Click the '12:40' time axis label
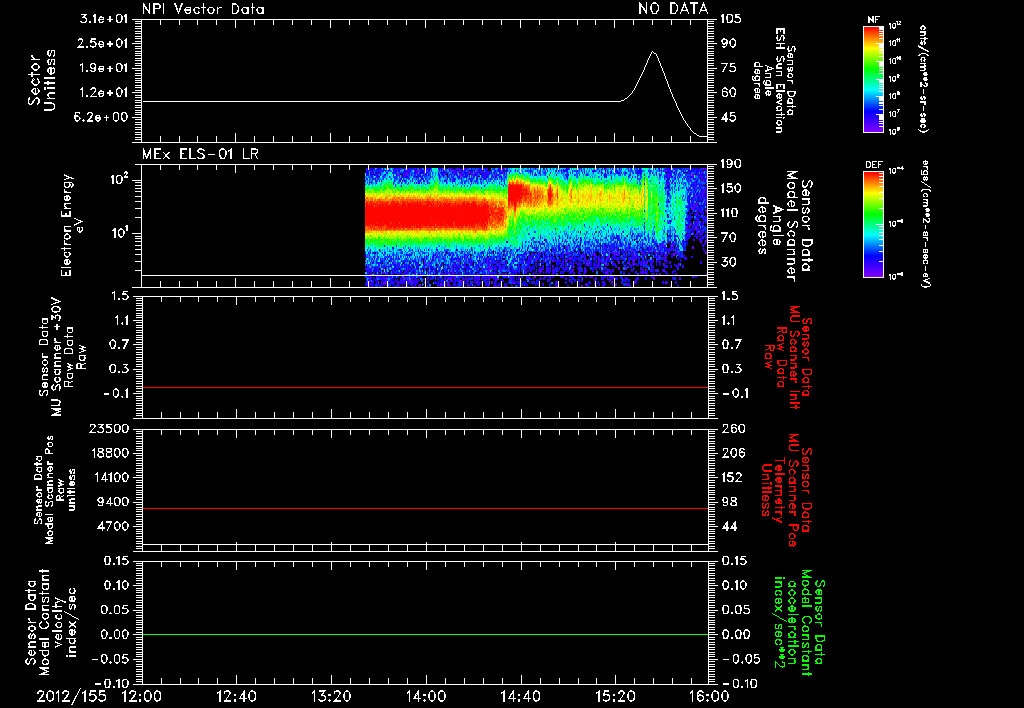 coord(236,696)
